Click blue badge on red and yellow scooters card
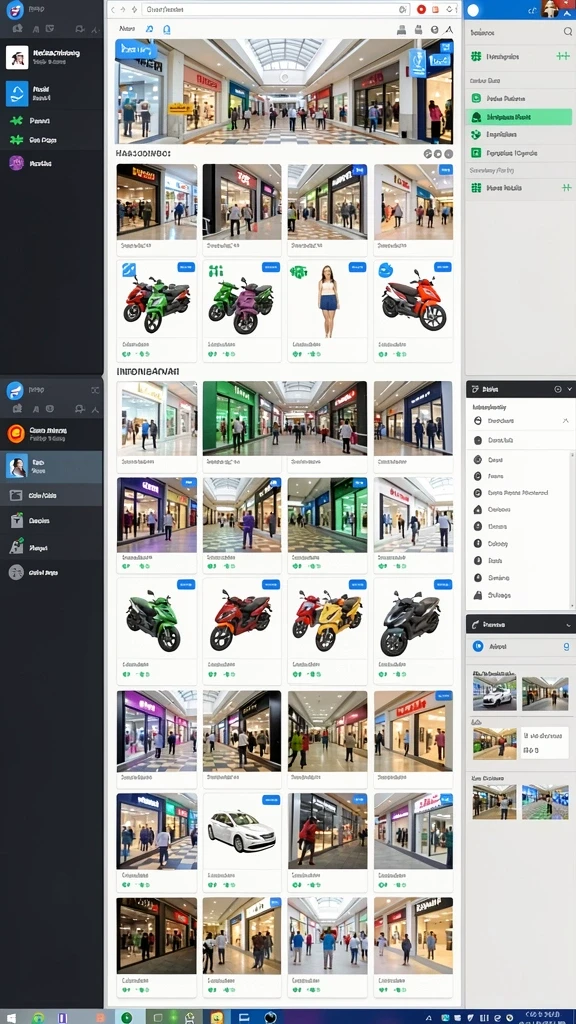 pos(357,584)
